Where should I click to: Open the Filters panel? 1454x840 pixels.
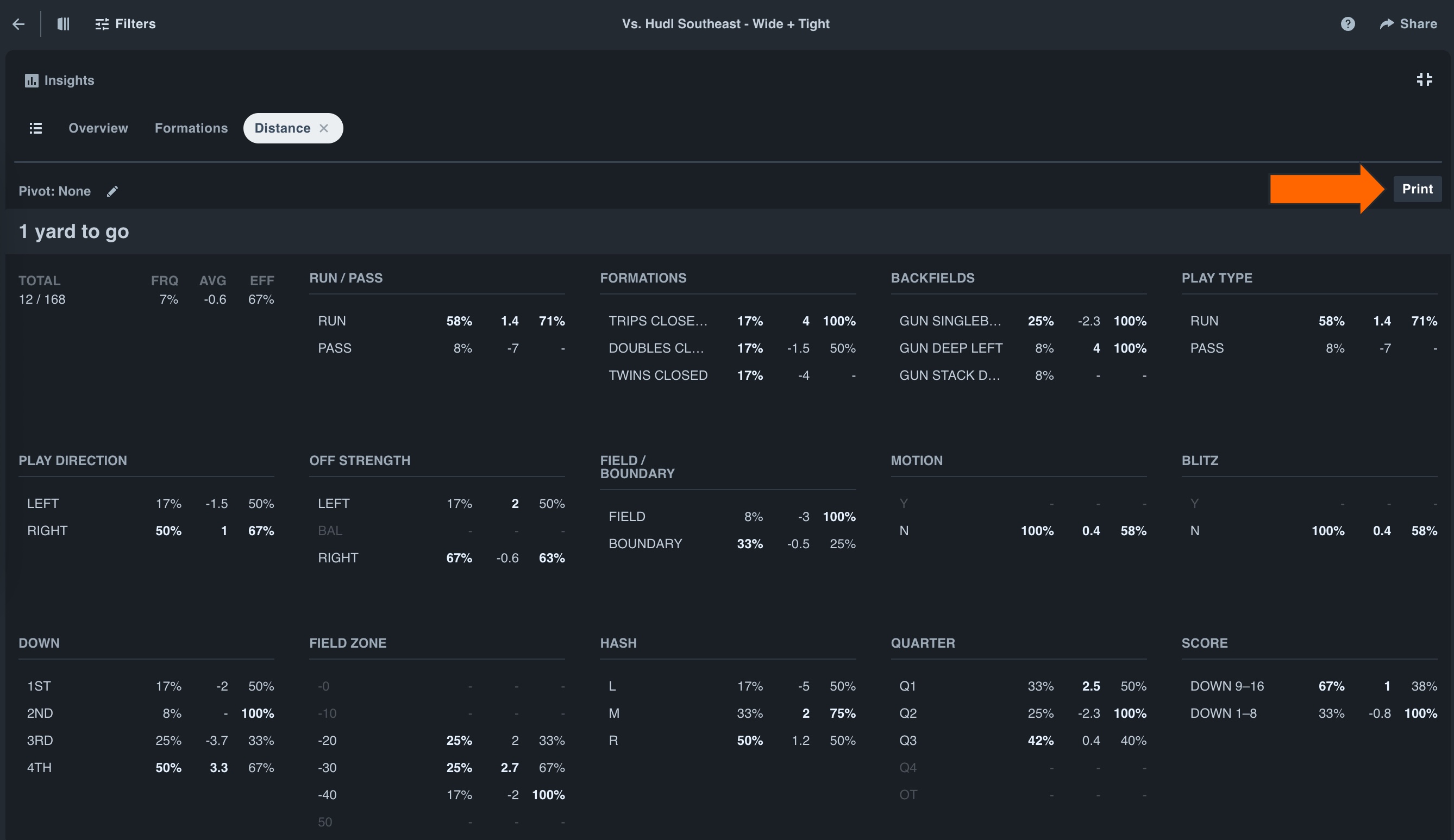[x=124, y=24]
